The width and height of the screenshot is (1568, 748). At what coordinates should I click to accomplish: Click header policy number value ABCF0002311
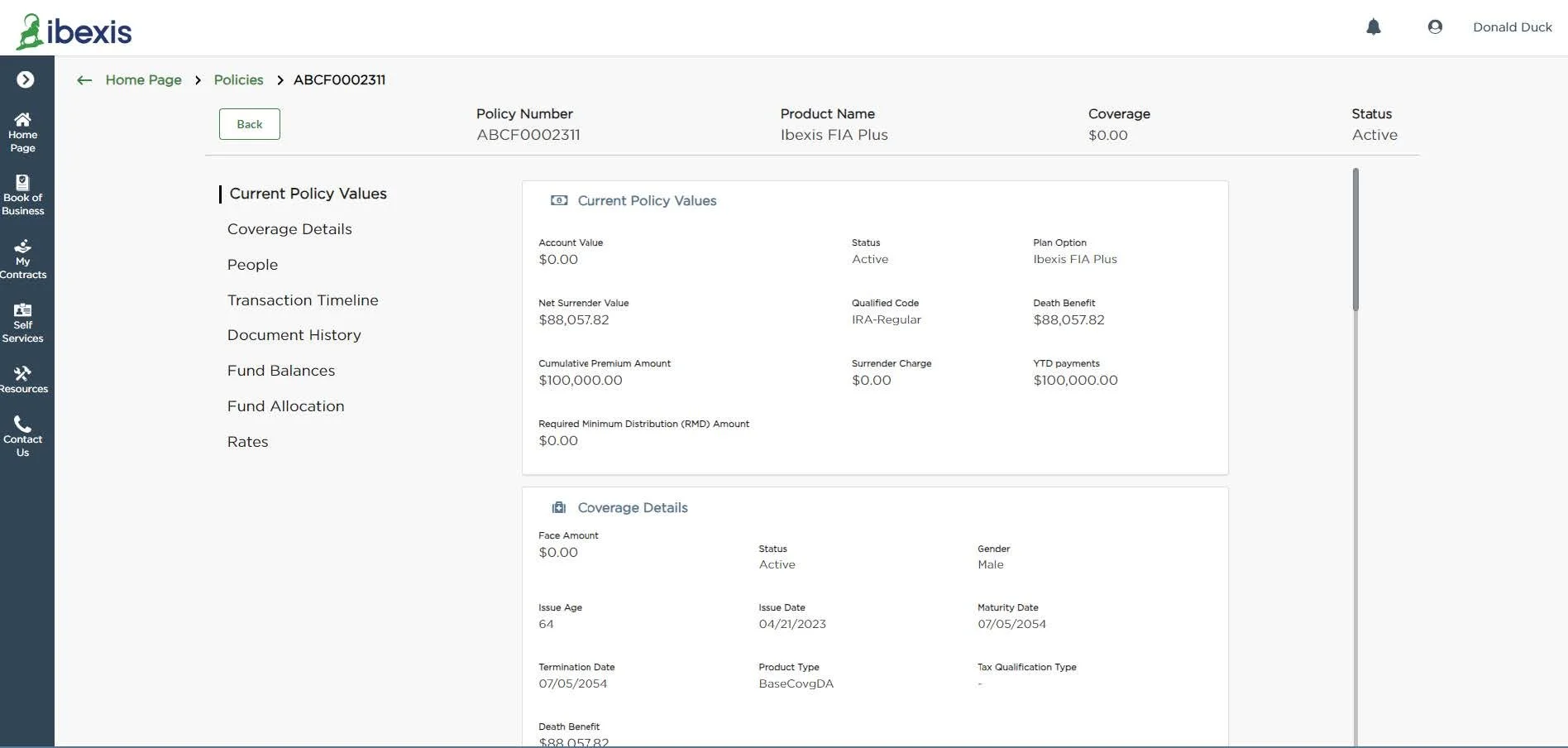point(528,135)
